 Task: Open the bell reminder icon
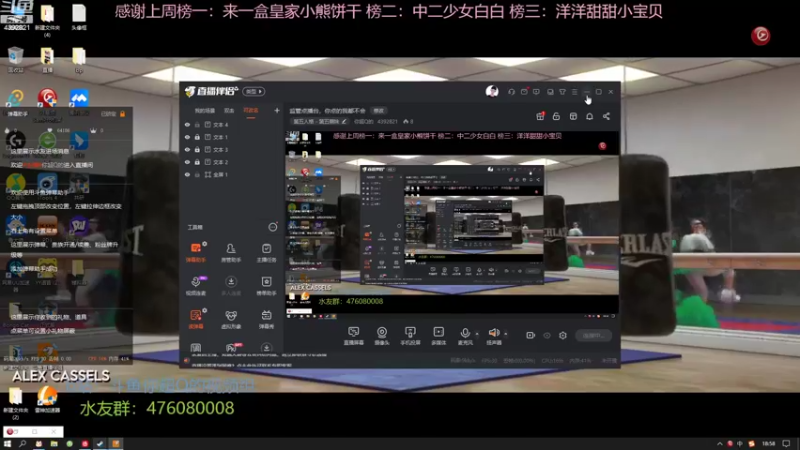[589, 116]
